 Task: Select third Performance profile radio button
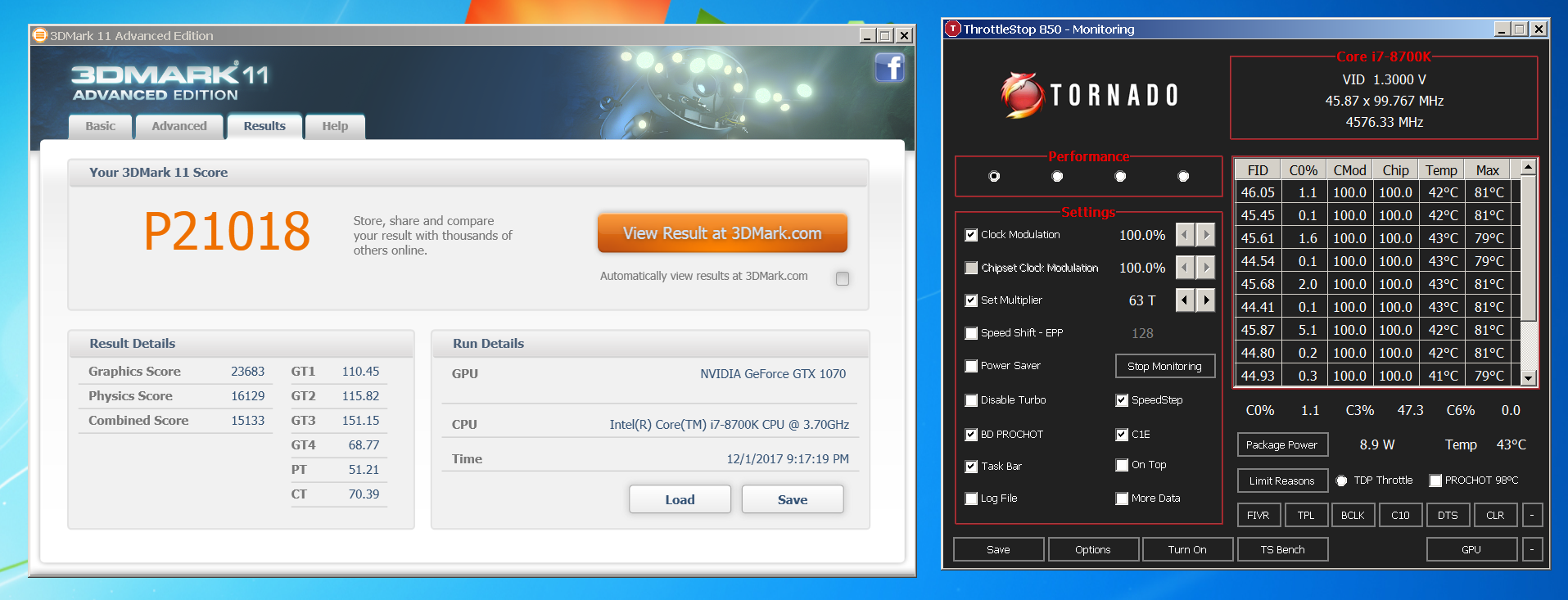1120,176
